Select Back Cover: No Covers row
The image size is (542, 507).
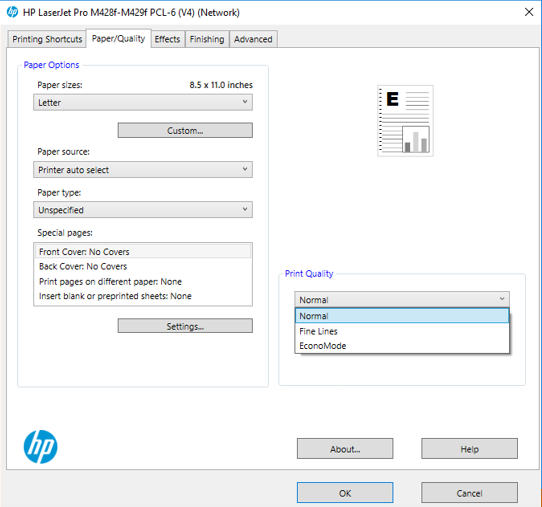[x=143, y=266]
